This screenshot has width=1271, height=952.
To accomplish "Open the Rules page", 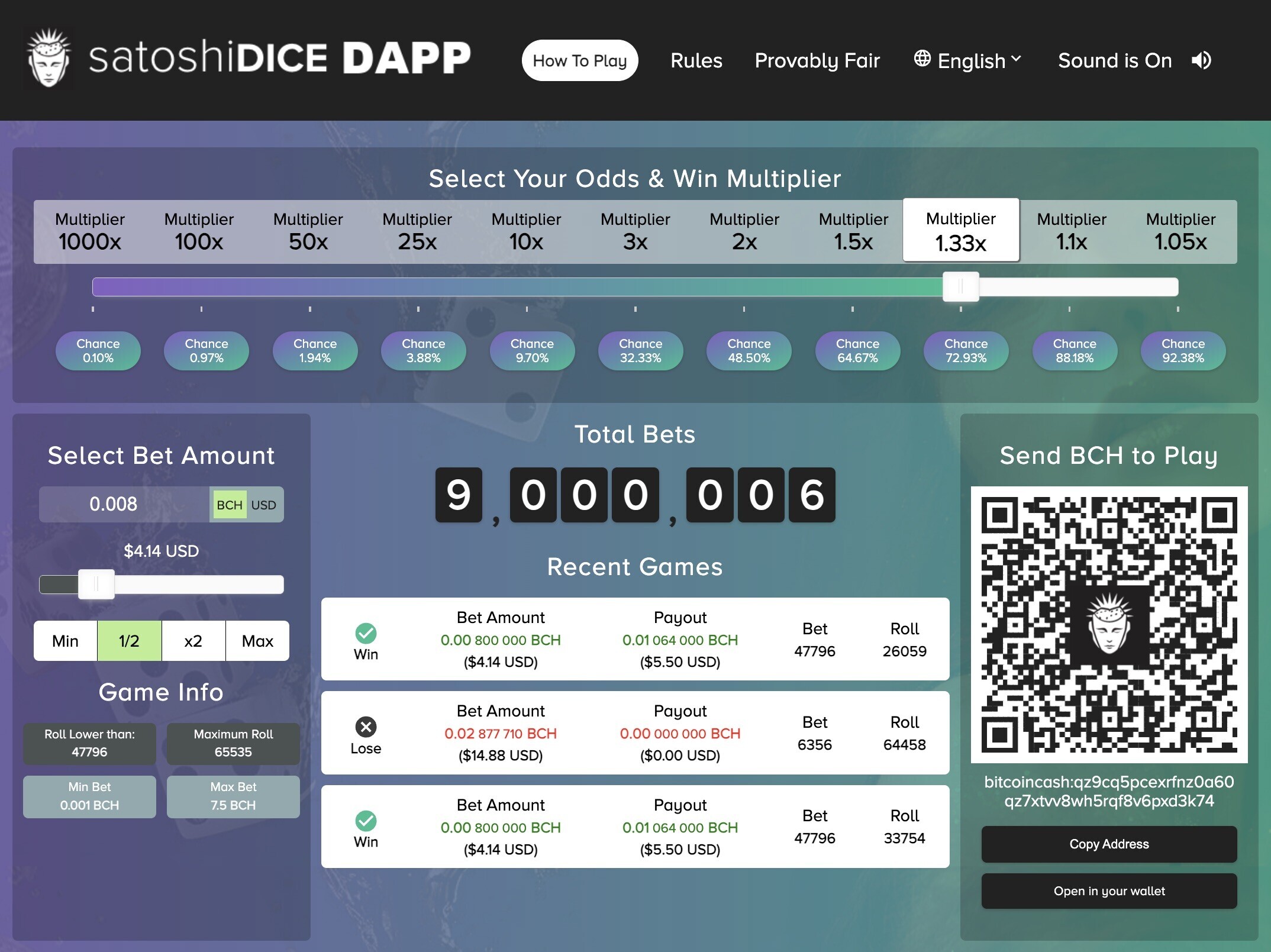I will tap(696, 60).
